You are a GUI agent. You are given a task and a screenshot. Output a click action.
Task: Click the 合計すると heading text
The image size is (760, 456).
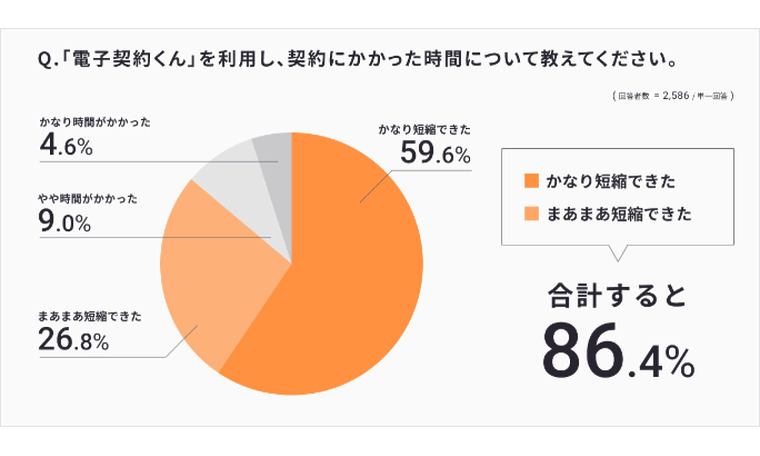point(618,296)
